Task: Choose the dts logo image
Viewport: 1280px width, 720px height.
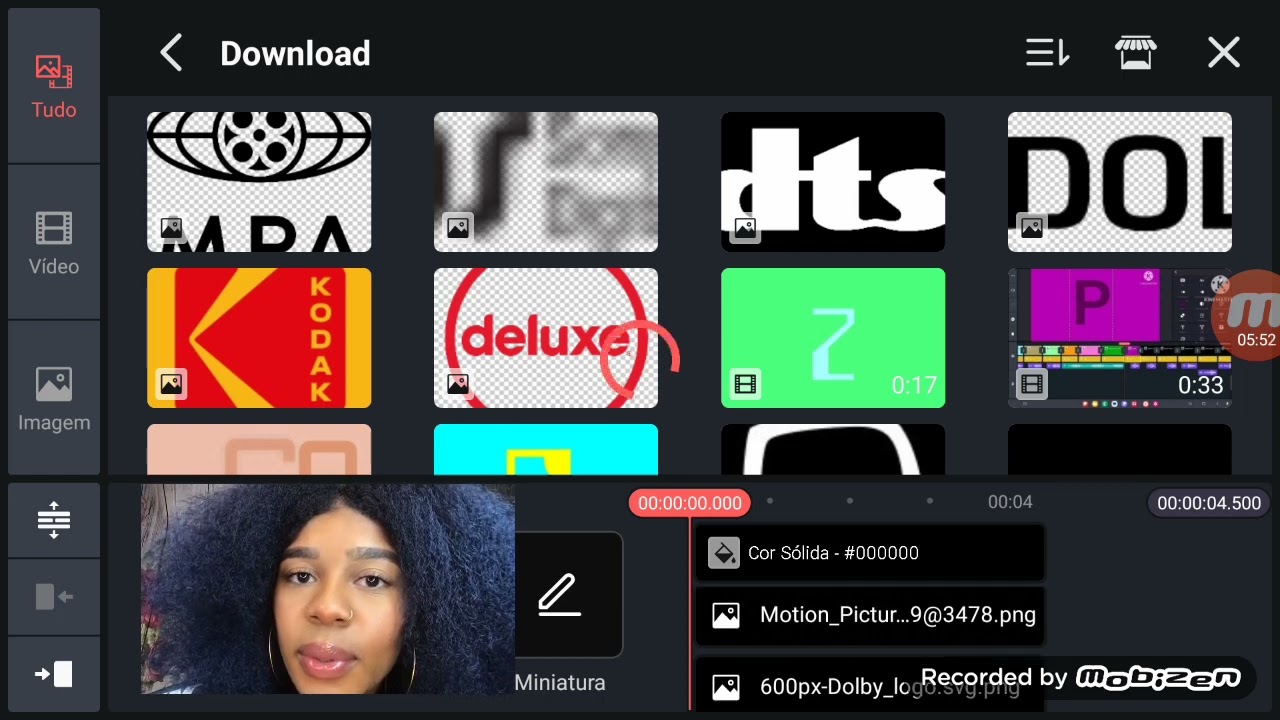Action: pos(833,182)
